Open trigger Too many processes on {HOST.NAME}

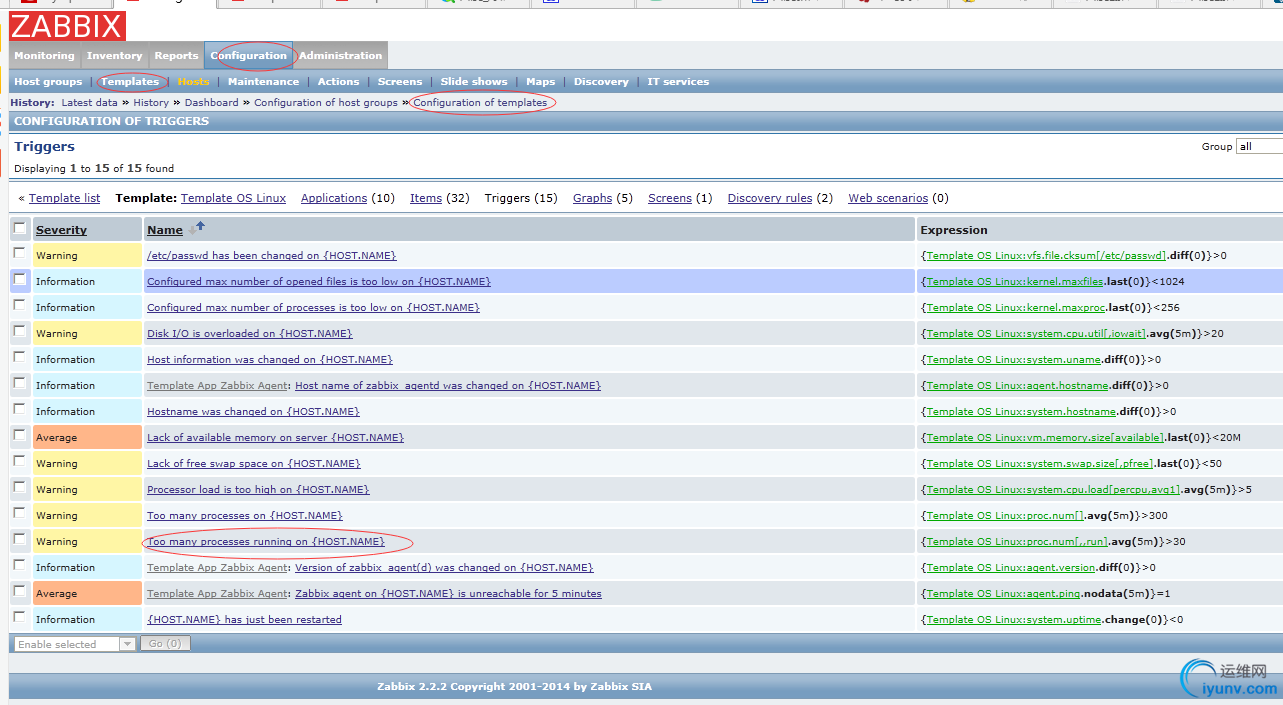click(245, 516)
